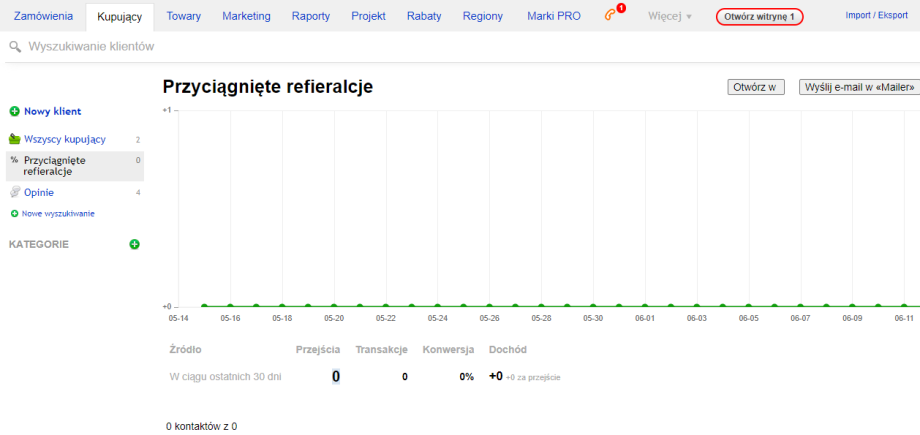Open the Zamówienia tab
Image resolution: width=920 pixels, height=435 pixels.
(43, 17)
